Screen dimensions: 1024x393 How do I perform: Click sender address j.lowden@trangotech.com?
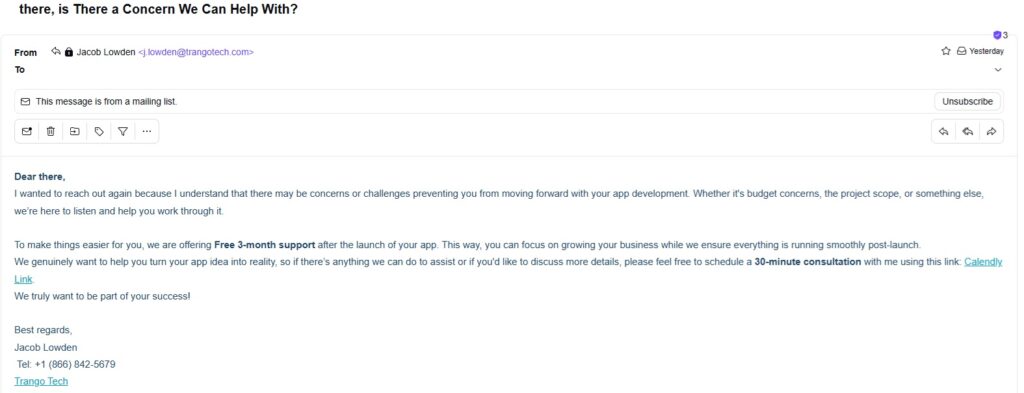pos(196,52)
